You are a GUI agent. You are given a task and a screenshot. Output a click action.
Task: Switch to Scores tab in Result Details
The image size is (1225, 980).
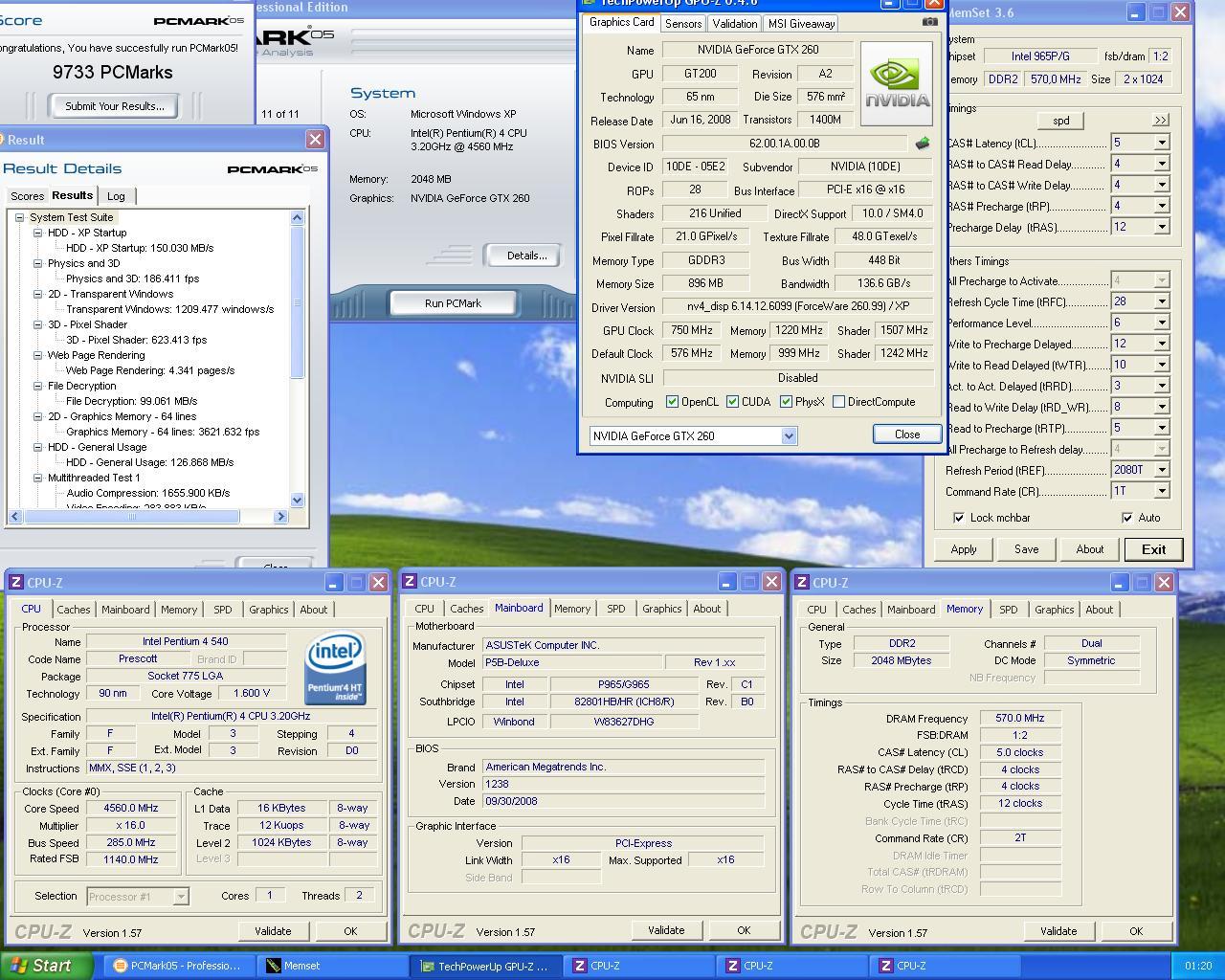pyautogui.click(x=27, y=196)
